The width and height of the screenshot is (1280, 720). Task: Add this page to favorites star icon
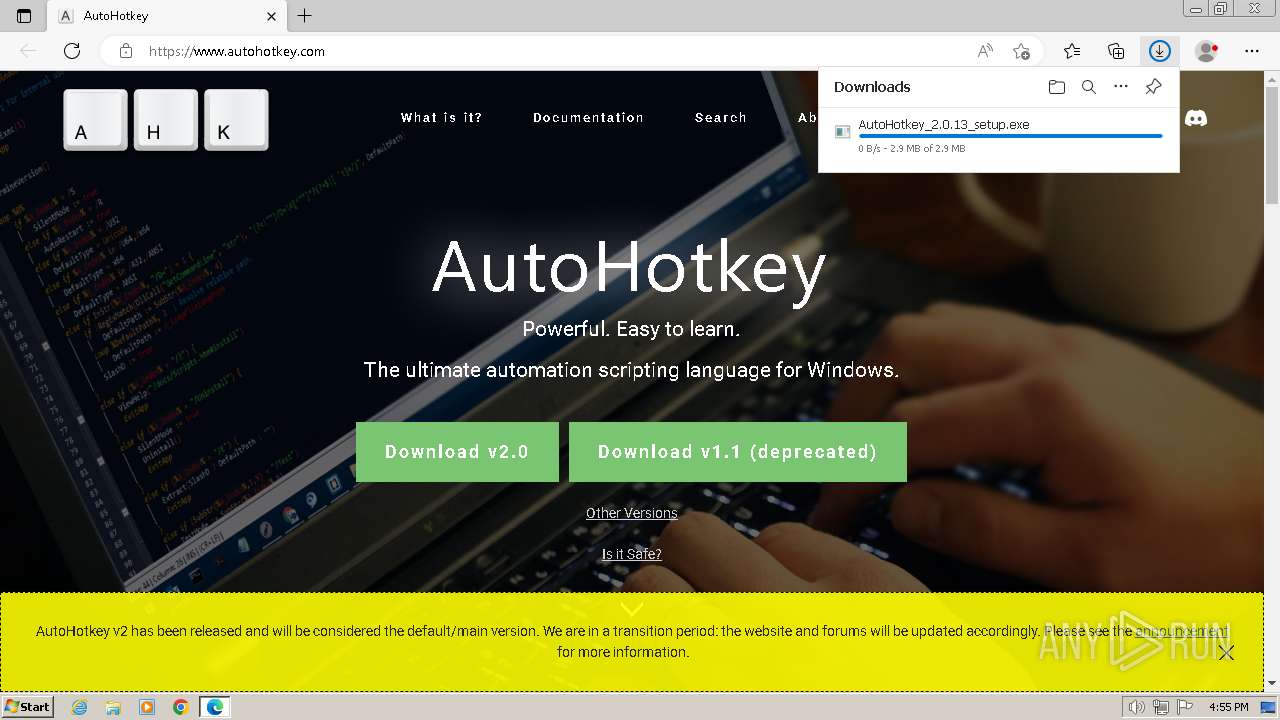pos(1021,51)
